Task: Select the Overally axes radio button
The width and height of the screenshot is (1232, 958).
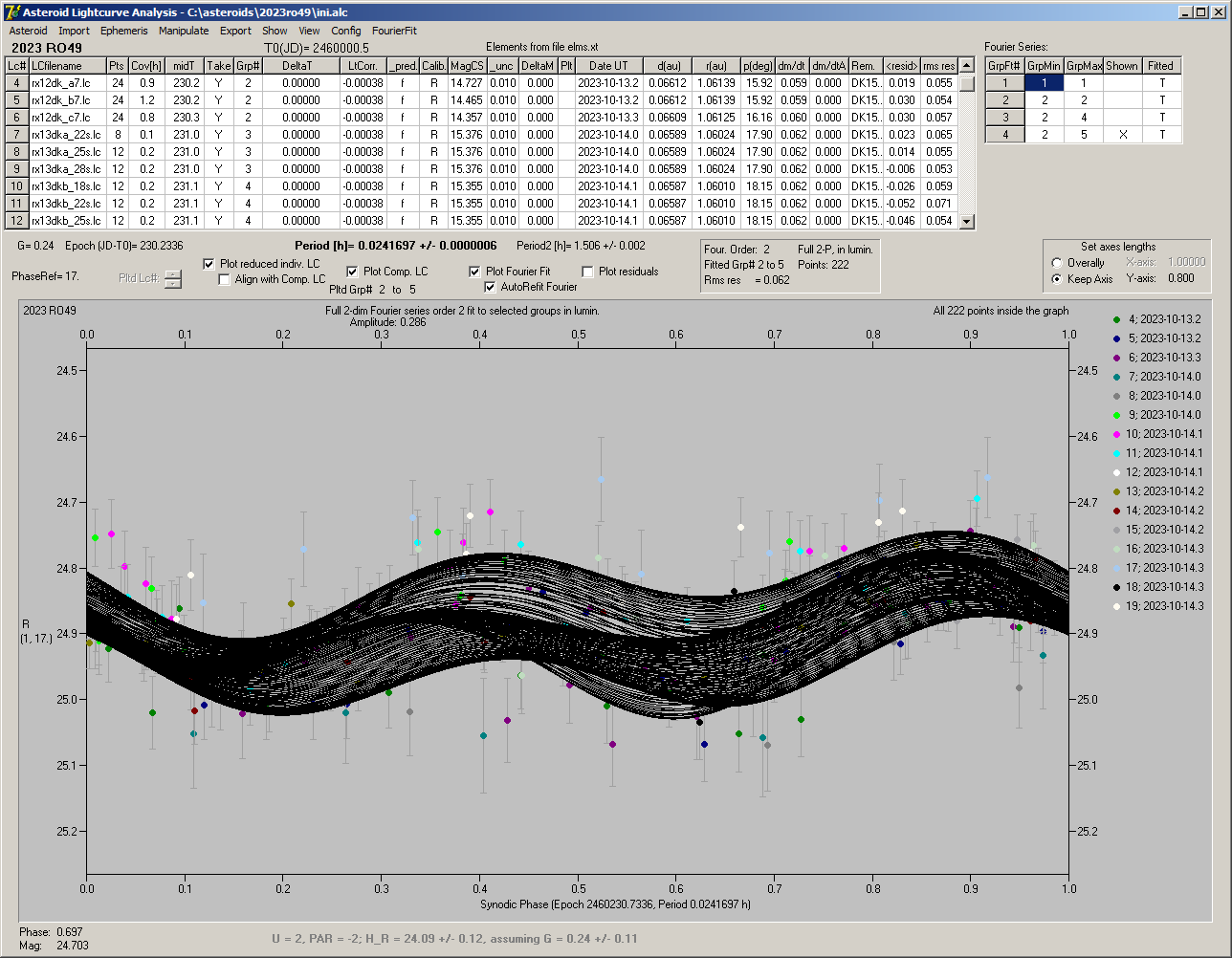Action: point(1057,263)
